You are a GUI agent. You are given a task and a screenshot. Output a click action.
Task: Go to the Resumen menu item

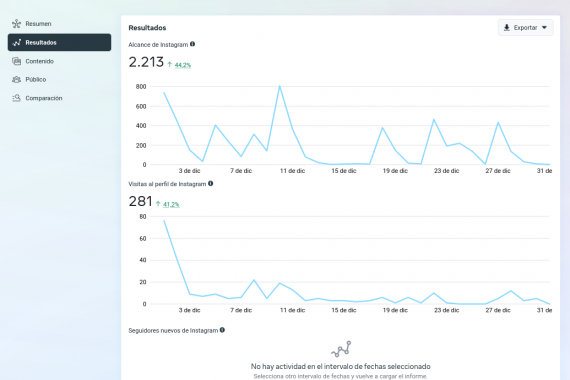(x=59, y=24)
